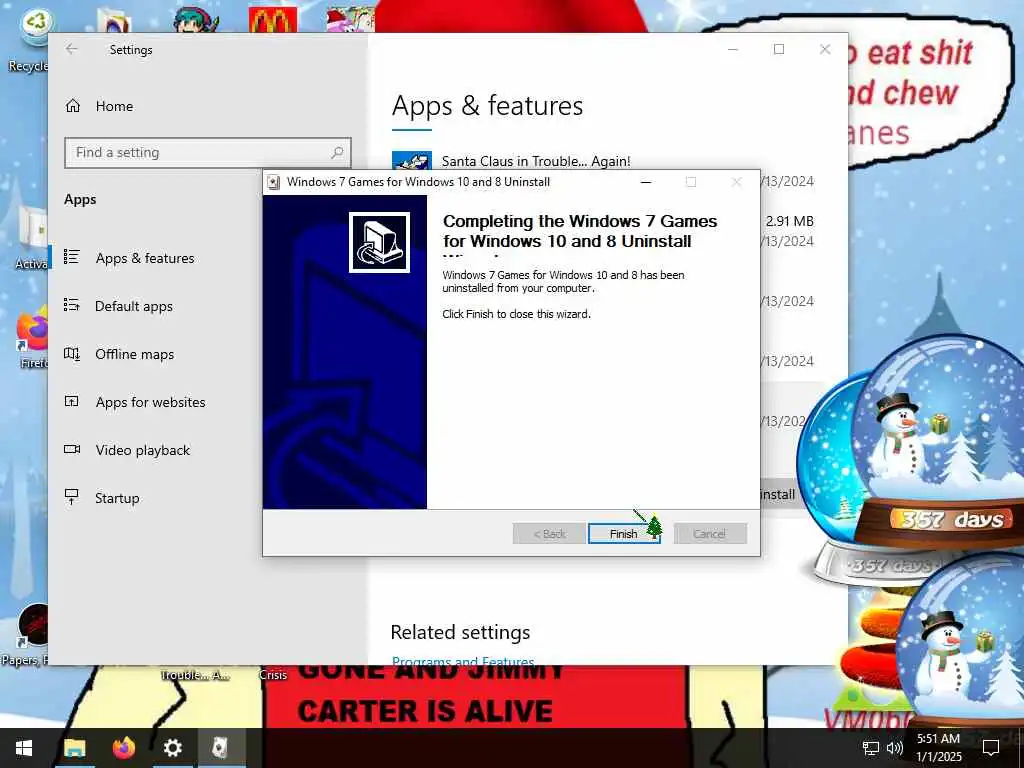Click the wizard title bar card icon
The image size is (1024, 768).
[274, 182]
